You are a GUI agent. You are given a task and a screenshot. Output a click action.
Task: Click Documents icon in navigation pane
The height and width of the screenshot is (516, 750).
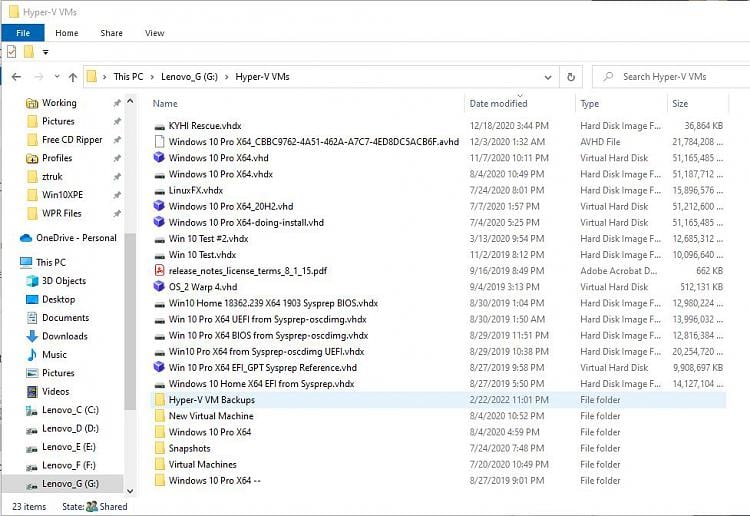click(x=32, y=318)
